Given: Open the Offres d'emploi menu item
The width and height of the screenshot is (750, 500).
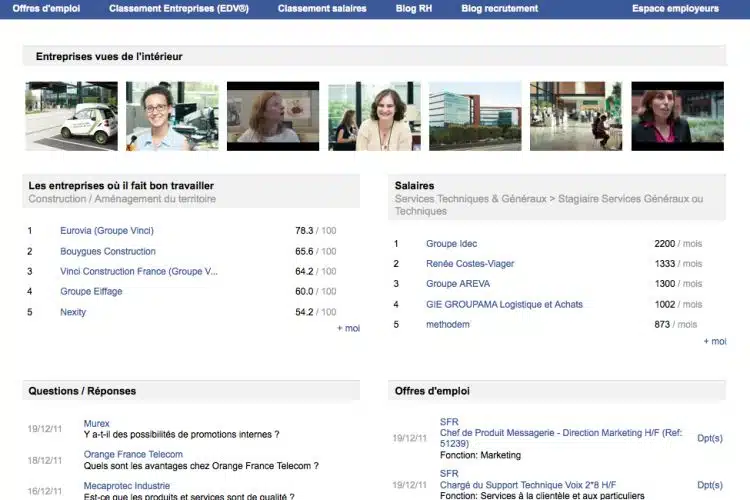Looking at the screenshot, I should [46, 9].
